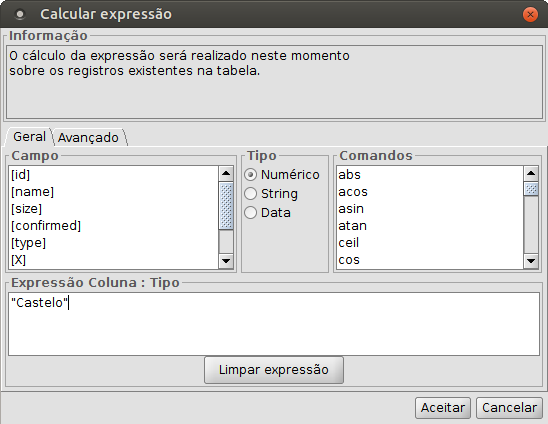Select the [confirmed] field
This screenshot has width=548, height=424.
coord(114,225)
